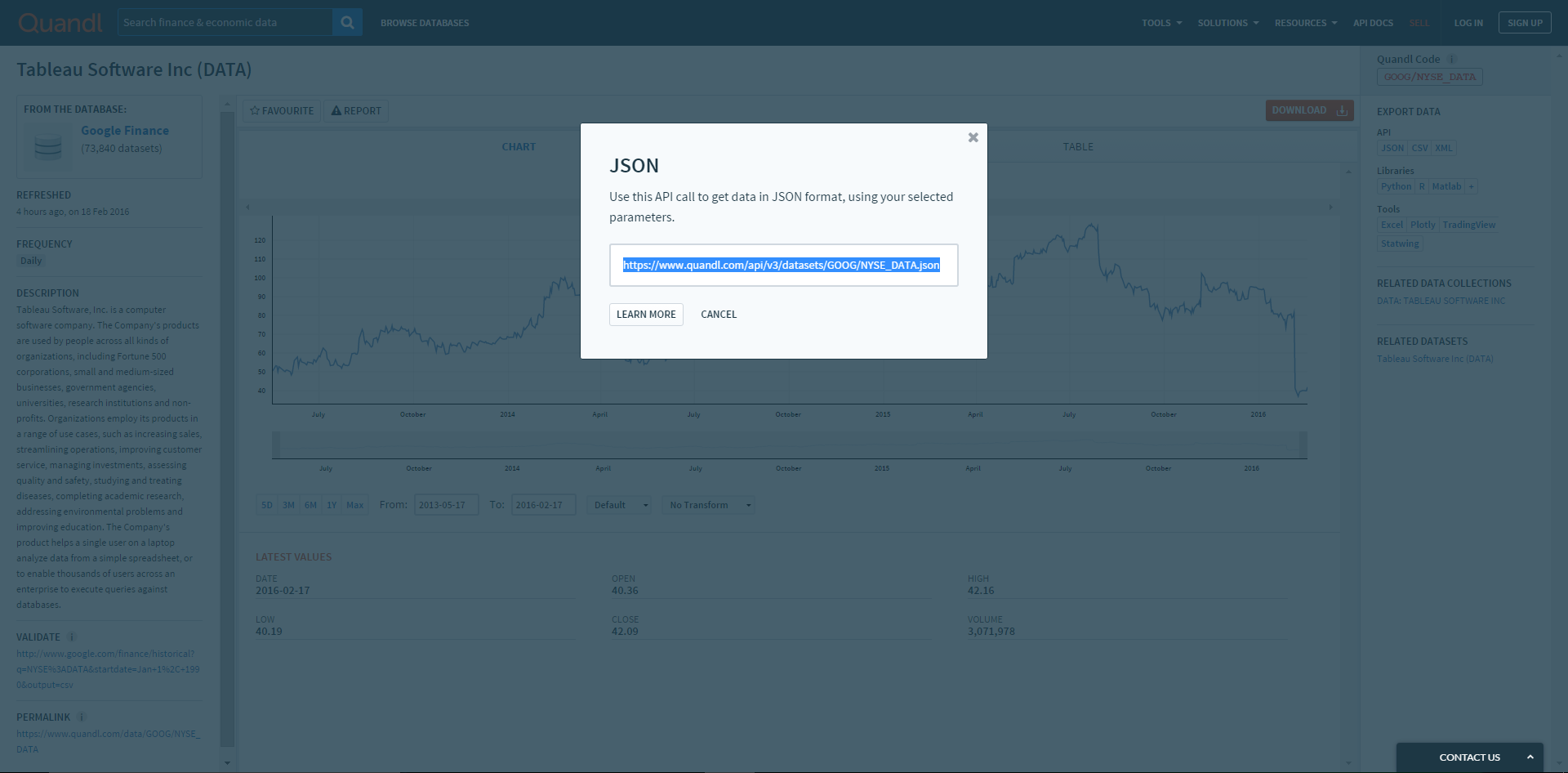Screen dimensions: 1568x773
Task: Click the JSON API URL field
Action: 783,265
